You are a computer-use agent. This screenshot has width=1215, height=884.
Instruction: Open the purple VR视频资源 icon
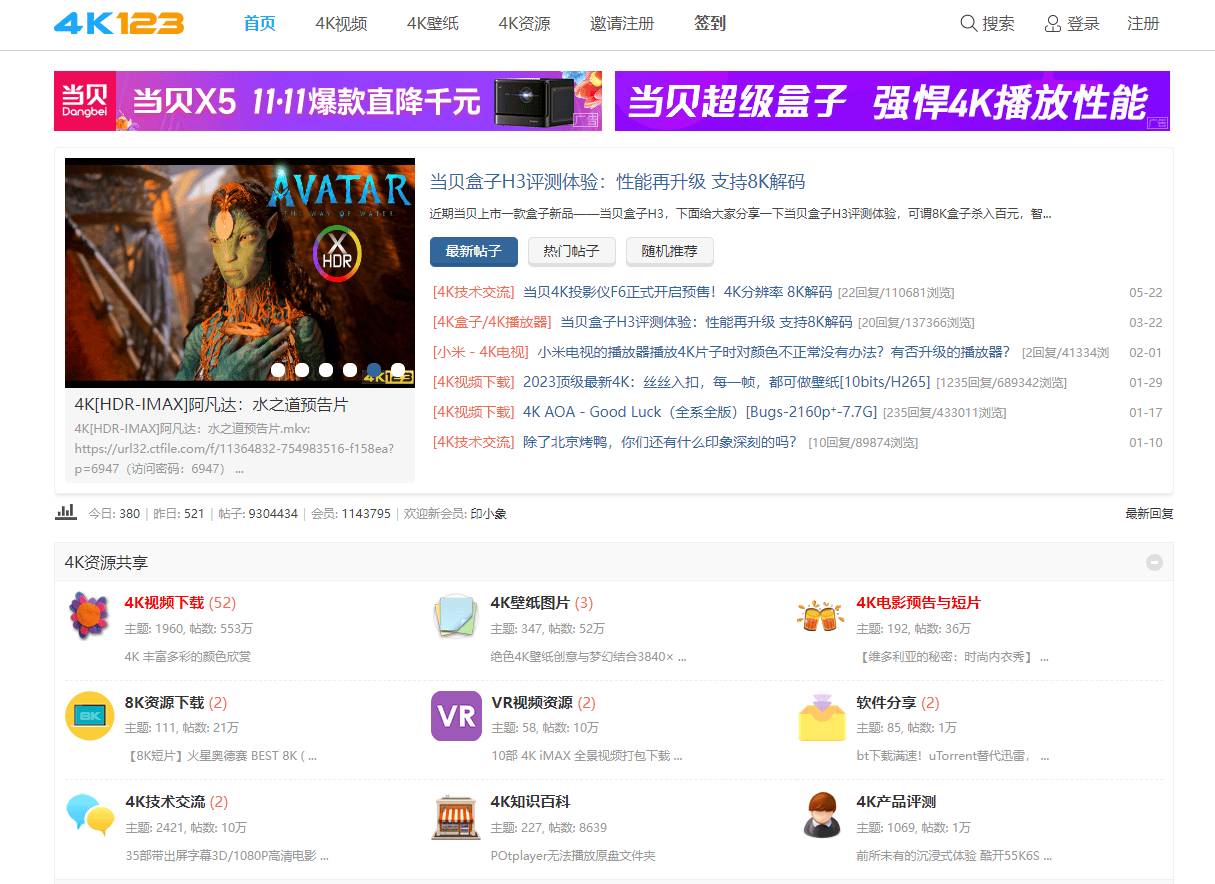tap(456, 715)
